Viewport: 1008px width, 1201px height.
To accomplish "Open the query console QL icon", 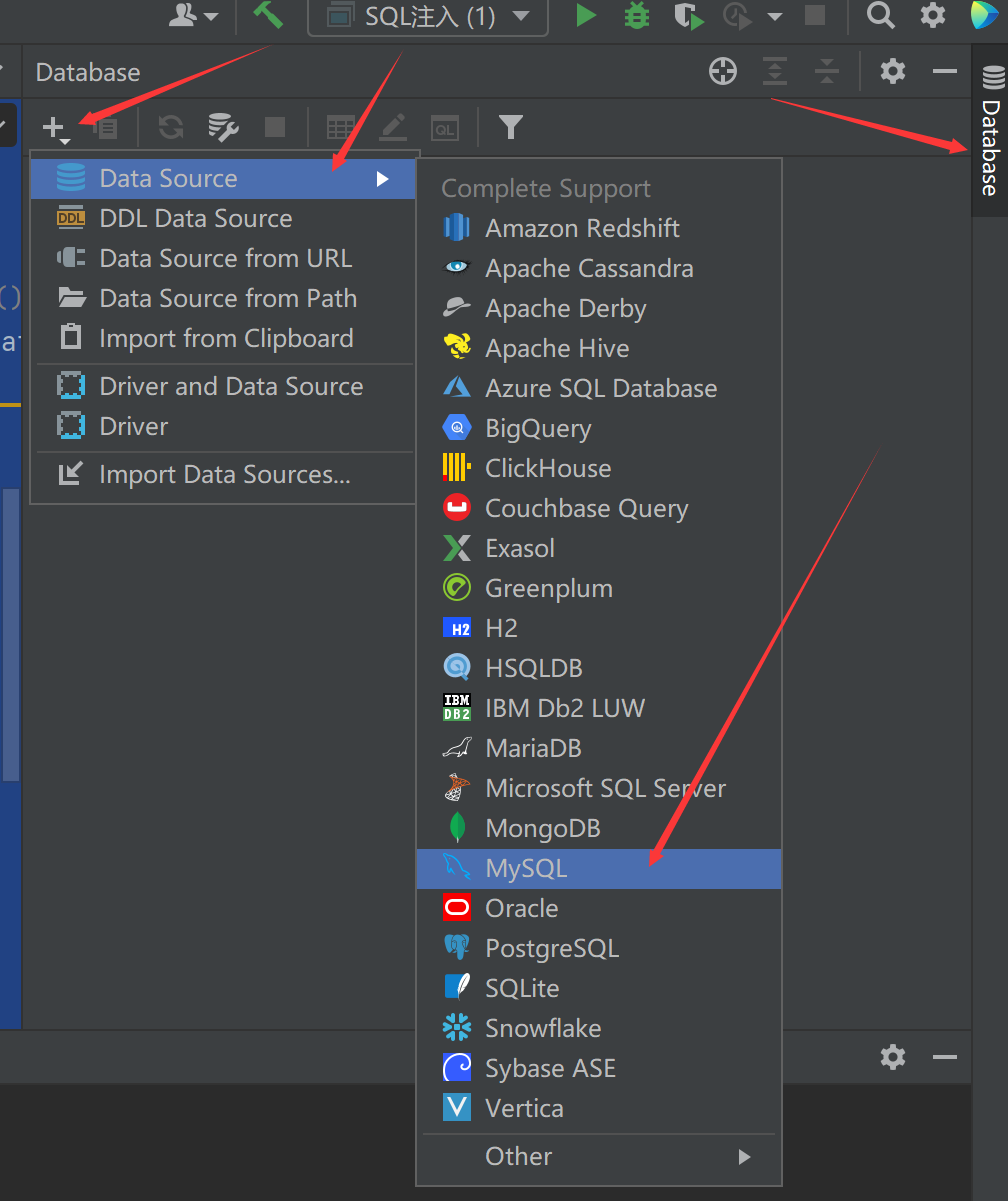I will tap(444, 128).
